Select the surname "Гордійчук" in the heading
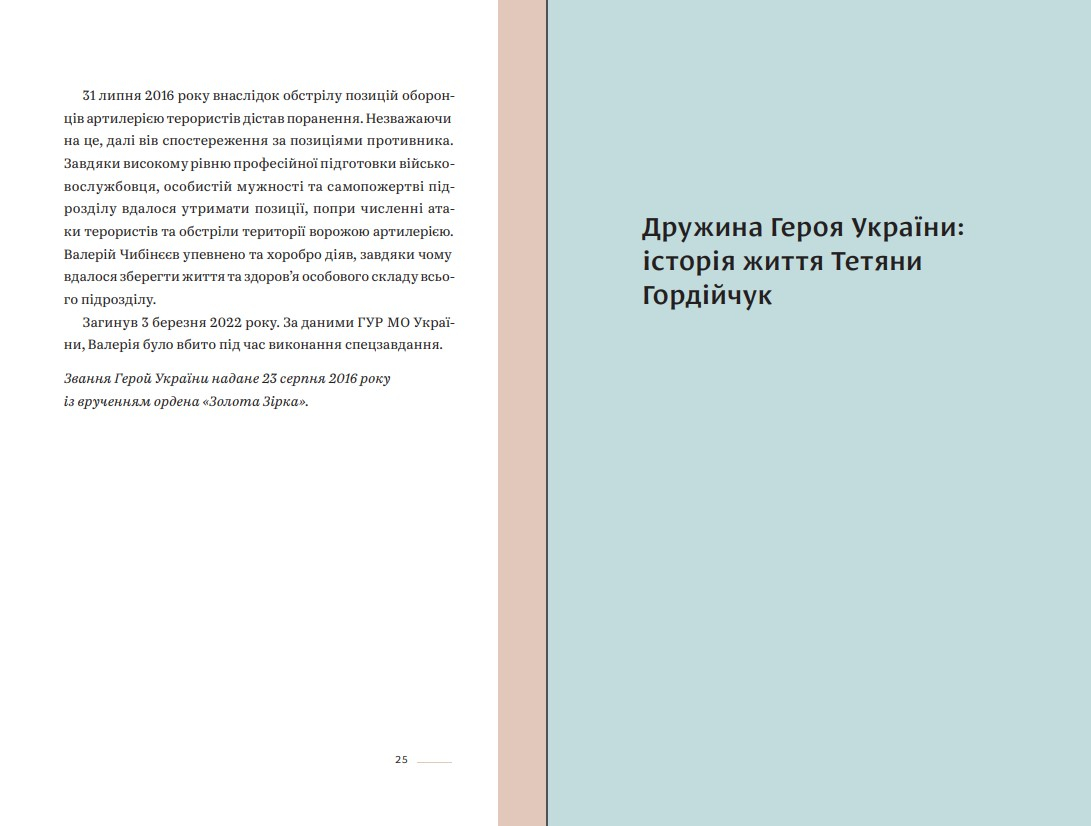This screenshot has height=826, width=1091. tap(707, 297)
